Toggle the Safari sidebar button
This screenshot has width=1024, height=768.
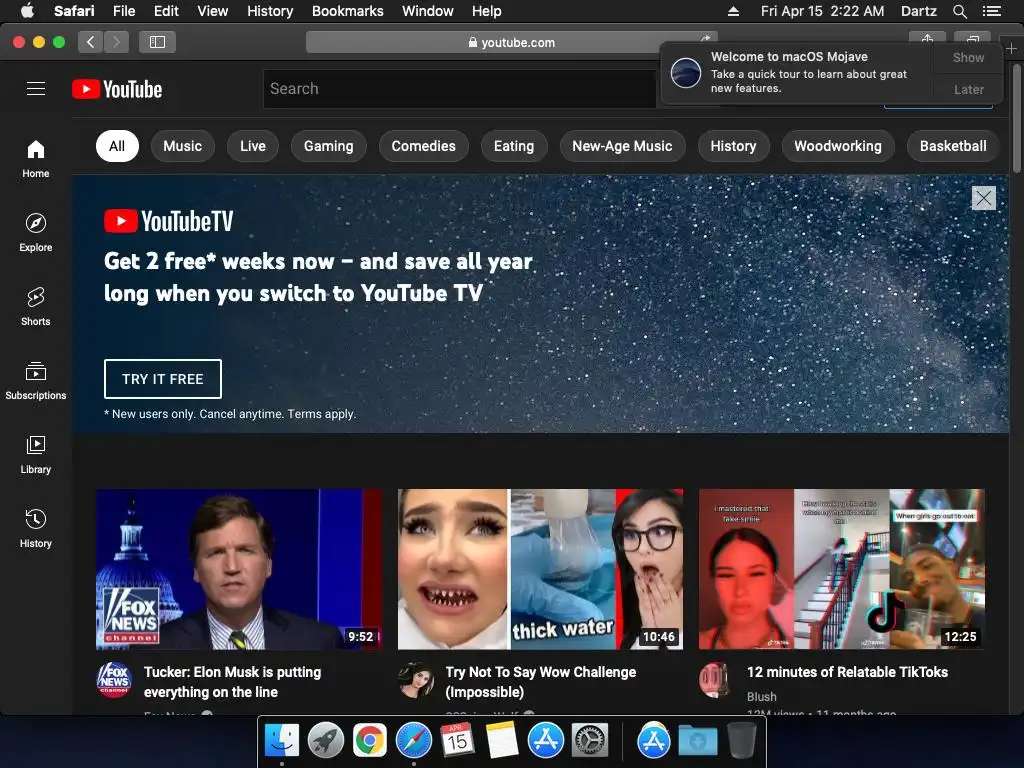click(157, 42)
